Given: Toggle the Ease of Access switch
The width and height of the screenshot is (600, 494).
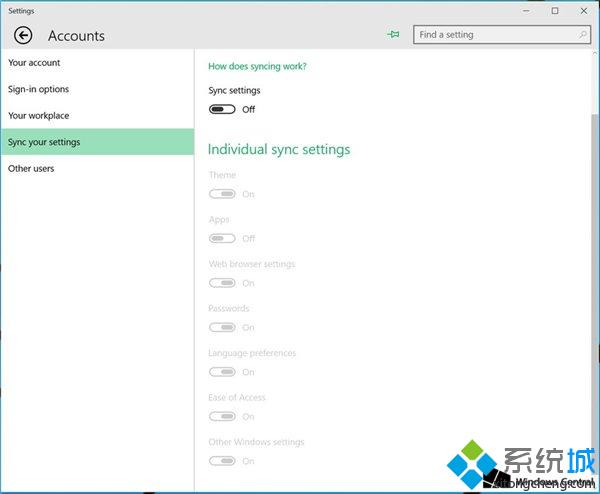Looking at the screenshot, I should point(222,416).
